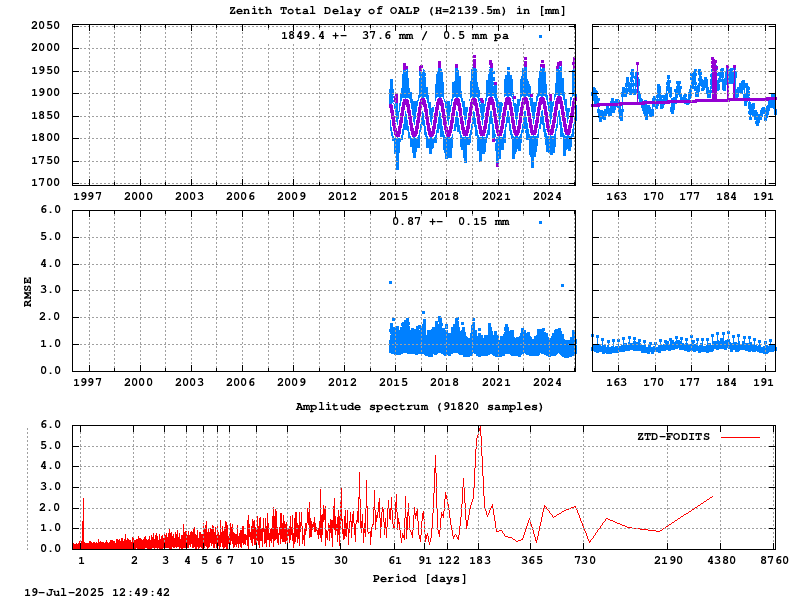Click the "1700" y-axis tick label
The image size is (800, 600).
(x=45, y=183)
